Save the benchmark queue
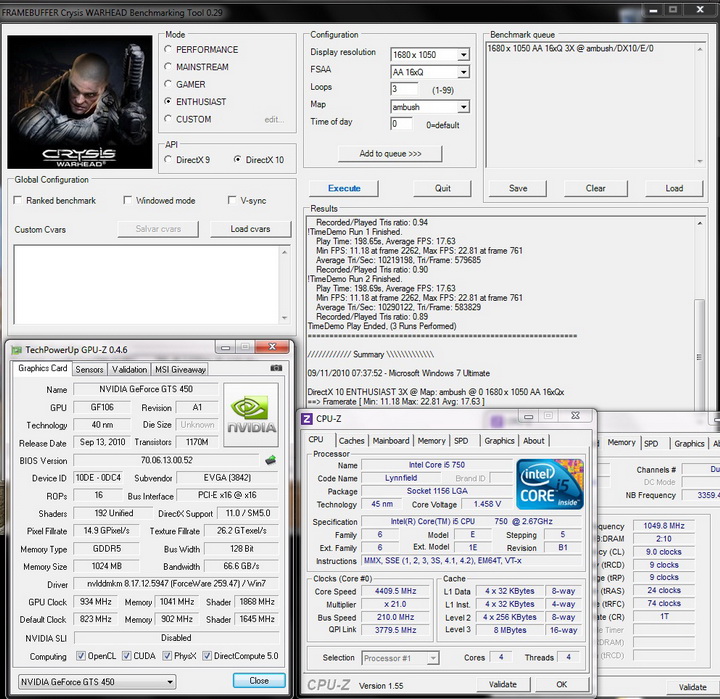The width and height of the screenshot is (720, 699). [518, 188]
